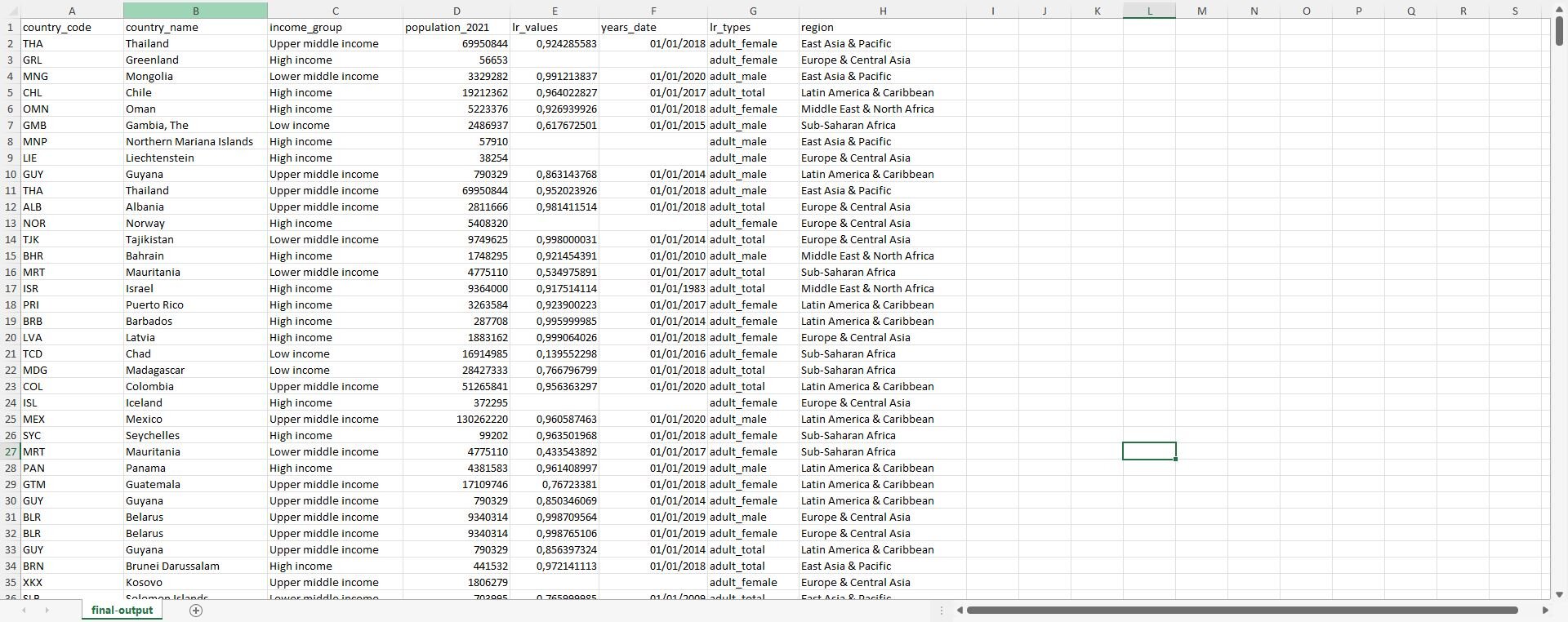Select population value 16914985
This screenshot has width=1568, height=622.
click(457, 353)
